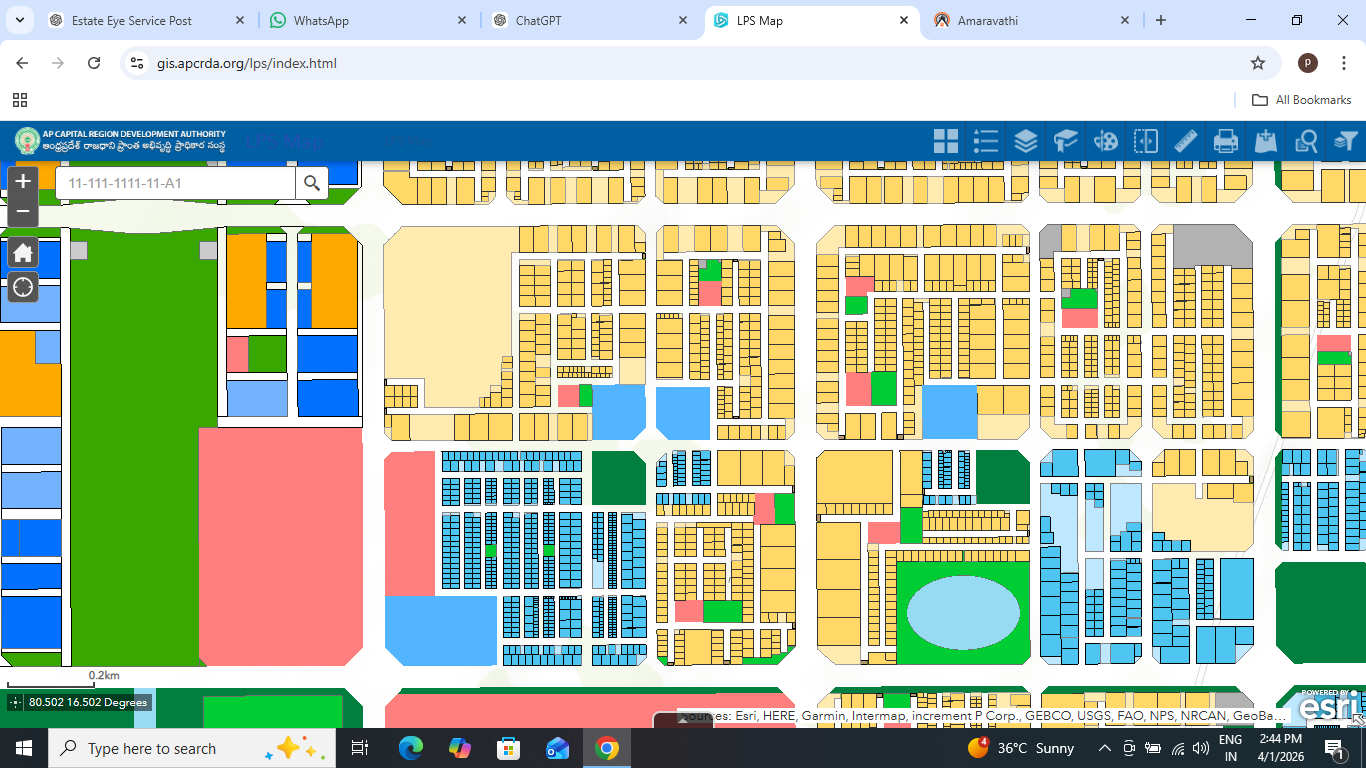Viewport: 1366px width, 768px height.
Task: Open the layer filter tool
Action: point(1345,141)
